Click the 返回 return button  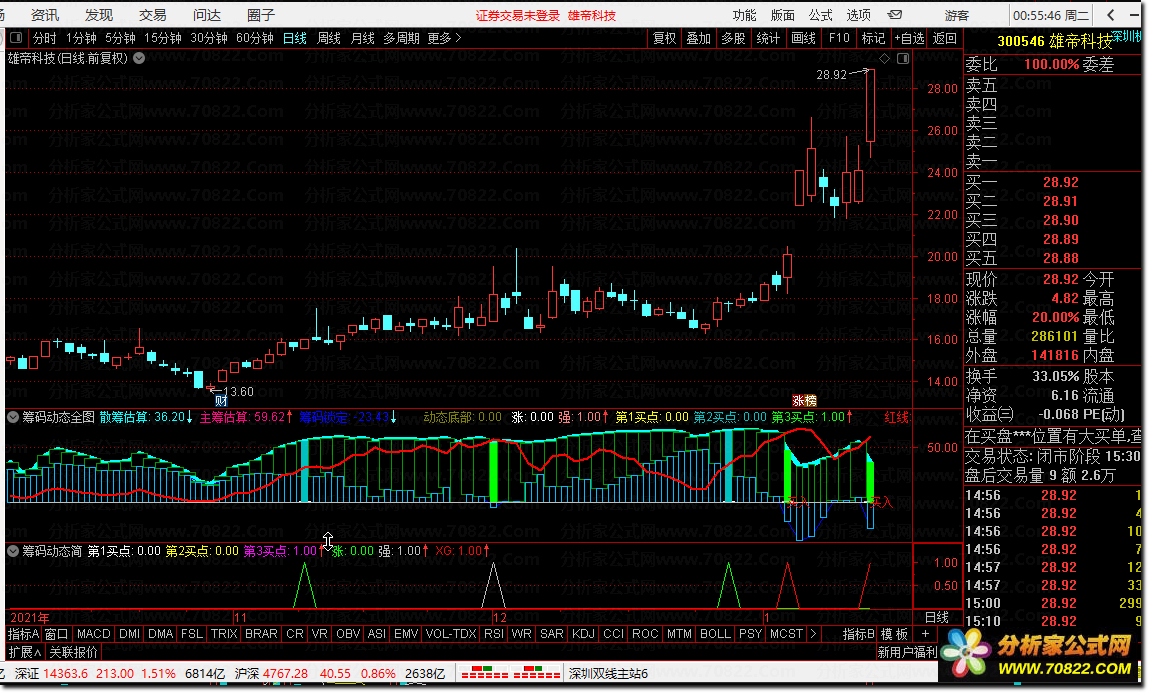pyautogui.click(x=945, y=38)
